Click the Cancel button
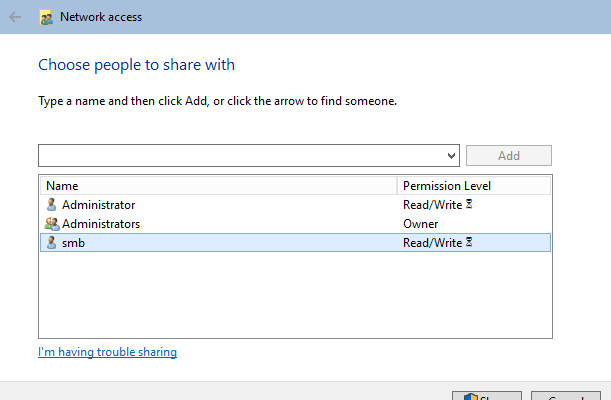The image size is (611, 400). 566,396
